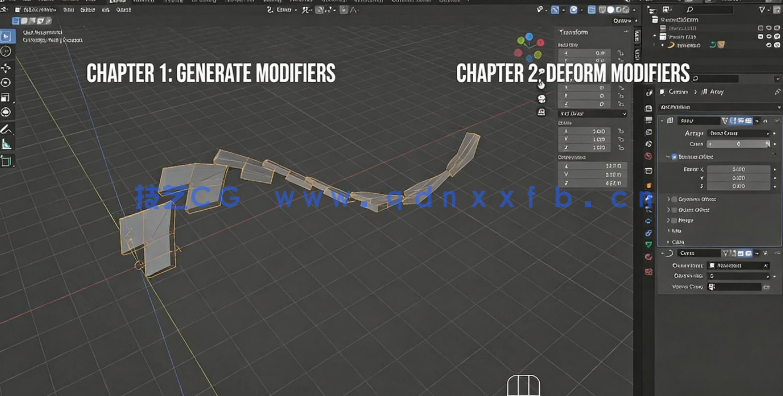Image resolution: width=783 pixels, height=396 pixels.
Task: Select the Move tool
Action: tap(6, 67)
